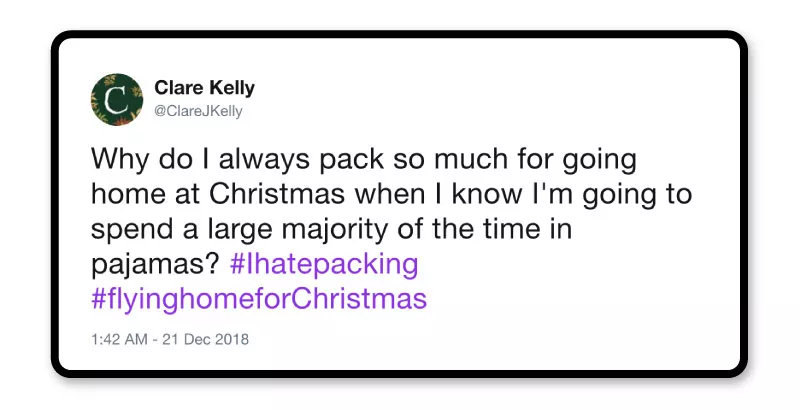
Task: Click the white letter C in avatar
Action: click(x=116, y=100)
